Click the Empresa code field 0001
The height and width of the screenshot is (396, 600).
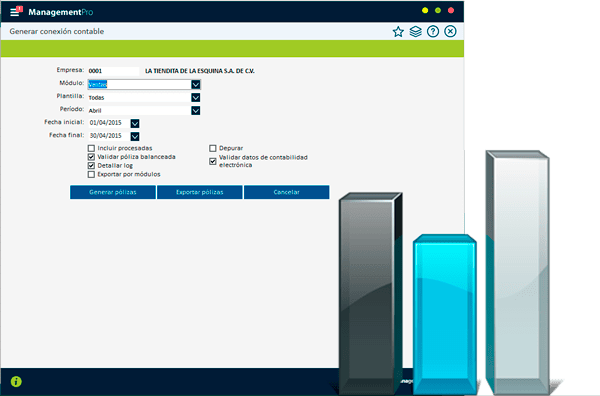113,71
